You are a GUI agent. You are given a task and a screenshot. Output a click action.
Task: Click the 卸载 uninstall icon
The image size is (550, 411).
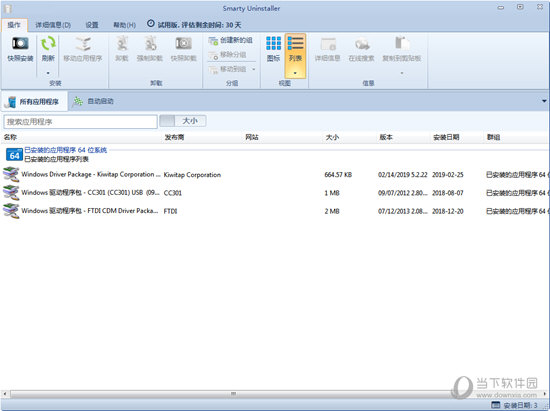pyautogui.click(x=122, y=43)
